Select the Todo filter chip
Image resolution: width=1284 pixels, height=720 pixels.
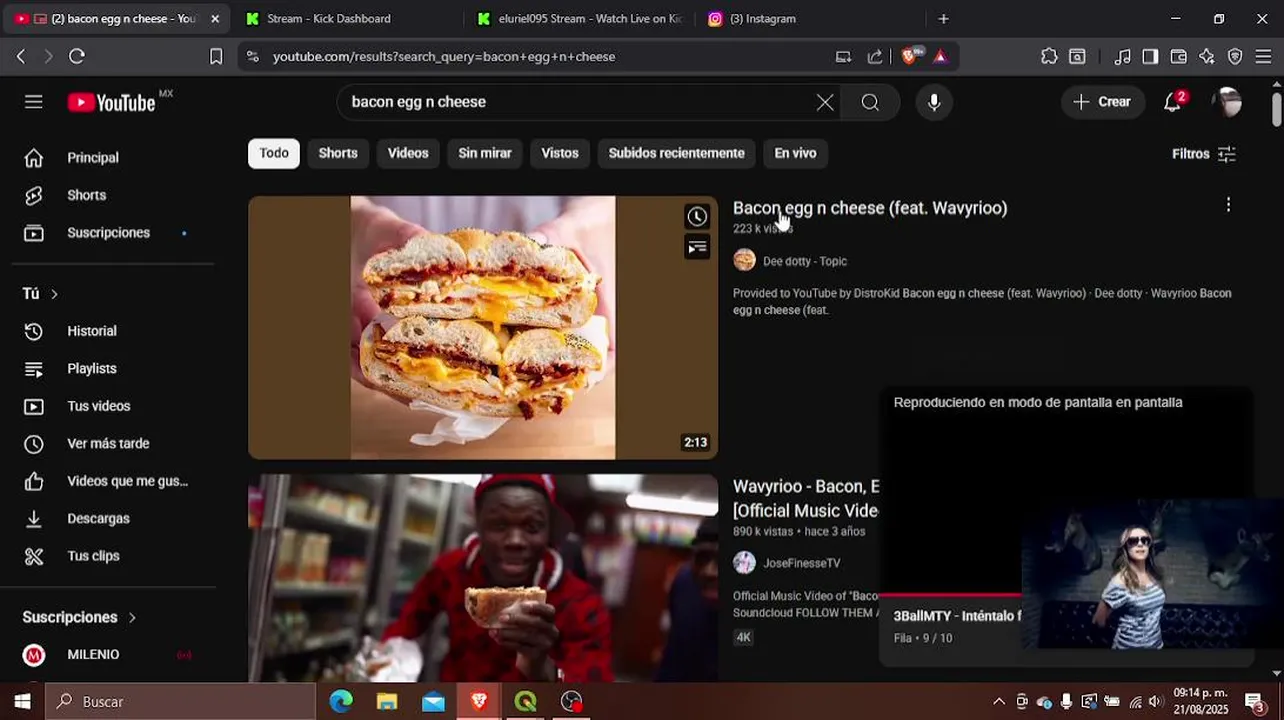pyautogui.click(x=274, y=153)
